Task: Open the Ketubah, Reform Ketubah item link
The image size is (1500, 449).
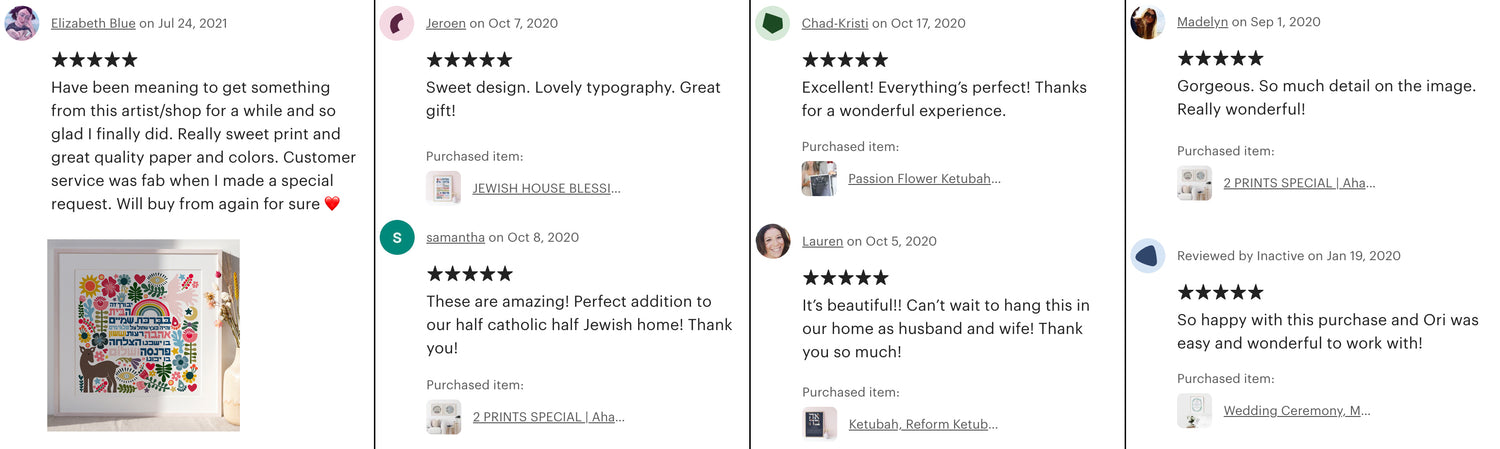Action: pyautogui.click(x=923, y=425)
